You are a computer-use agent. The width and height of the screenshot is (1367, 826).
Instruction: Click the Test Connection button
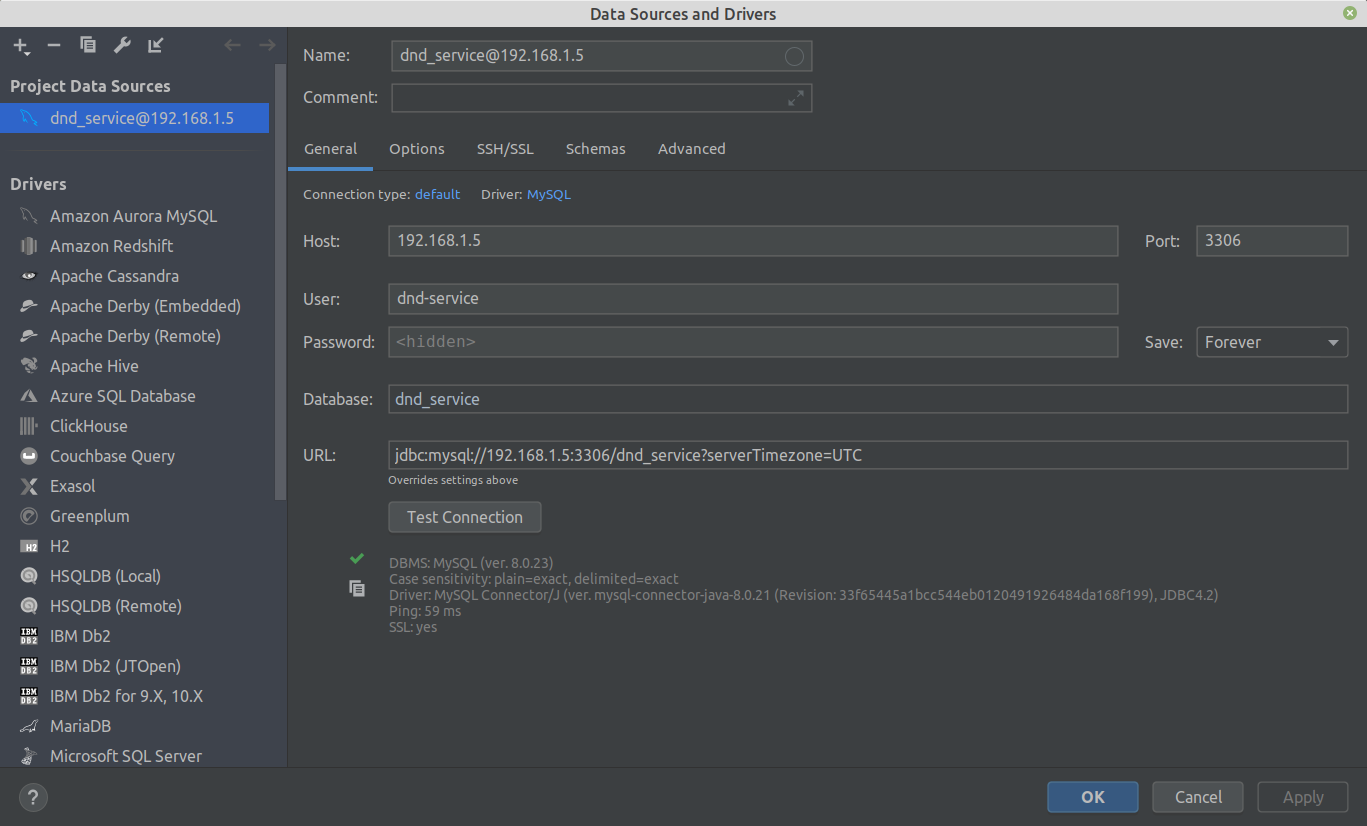point(465,517)
